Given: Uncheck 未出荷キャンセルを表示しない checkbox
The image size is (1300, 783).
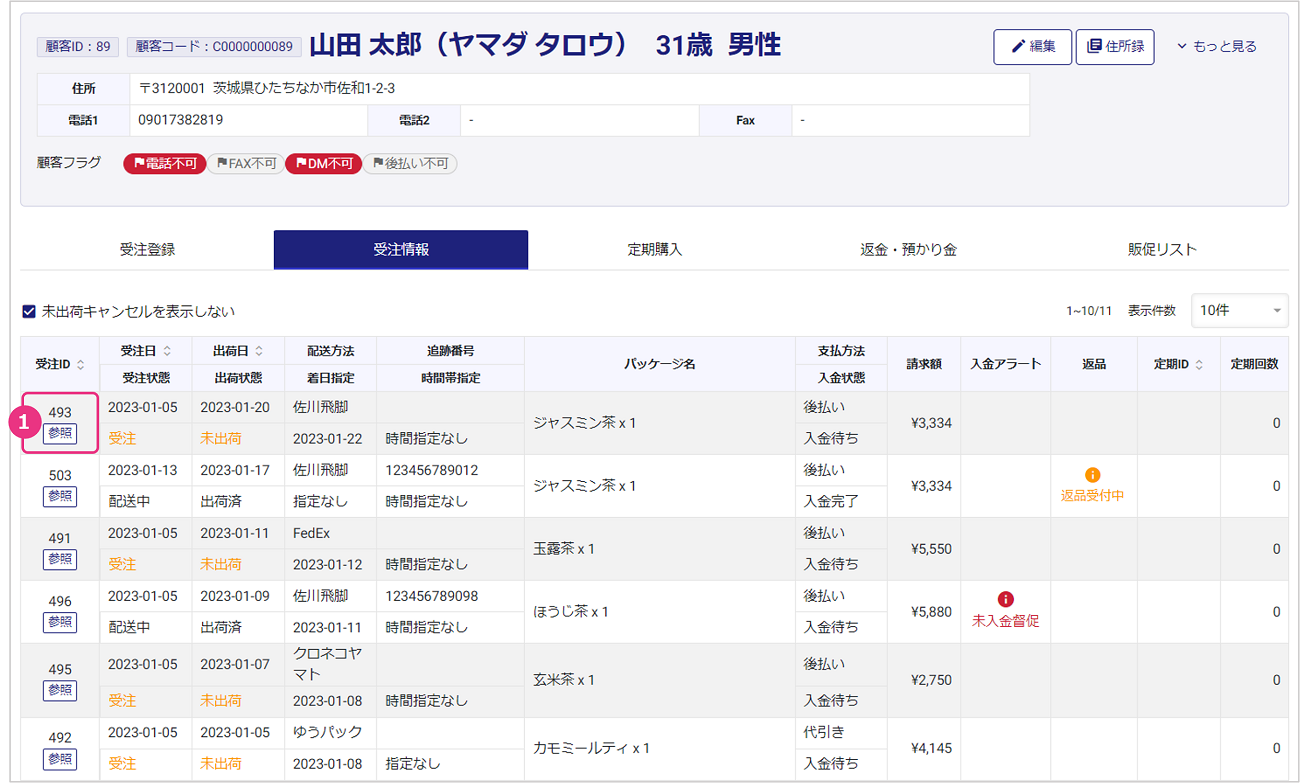Looking at the screenshot, I should point(29,312).
